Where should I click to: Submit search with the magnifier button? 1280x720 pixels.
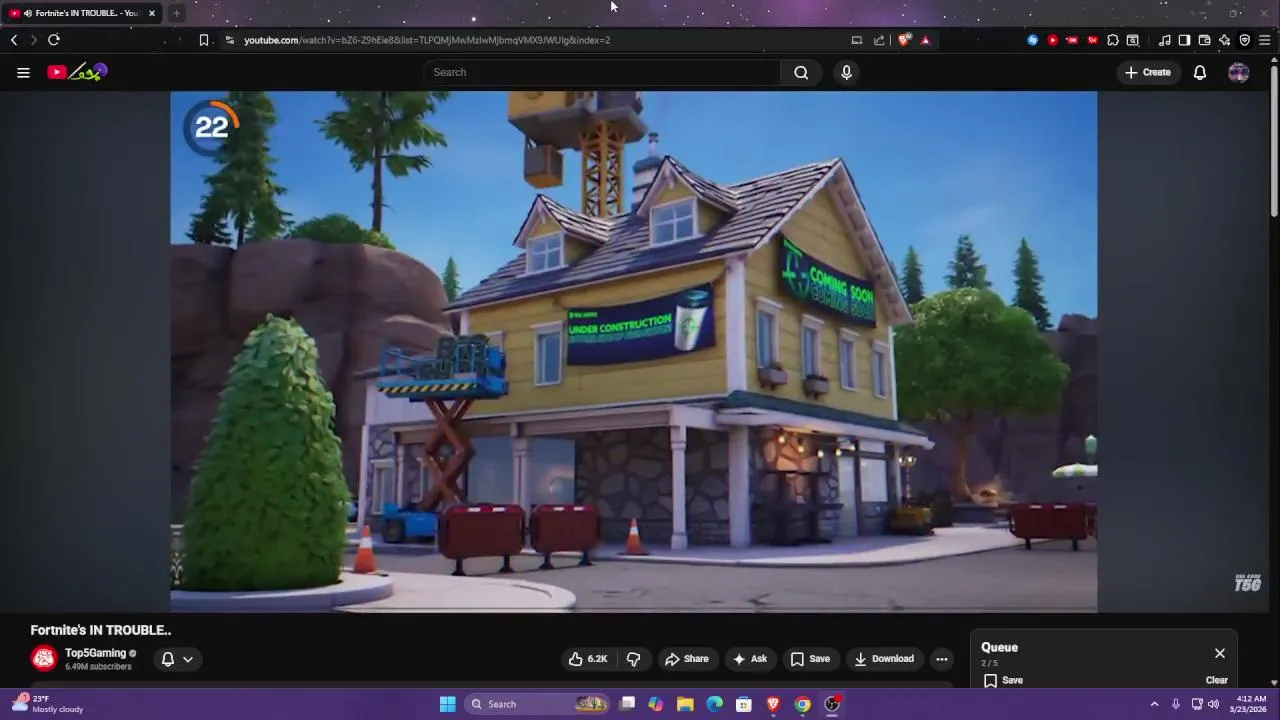click(x=801, y=72)
